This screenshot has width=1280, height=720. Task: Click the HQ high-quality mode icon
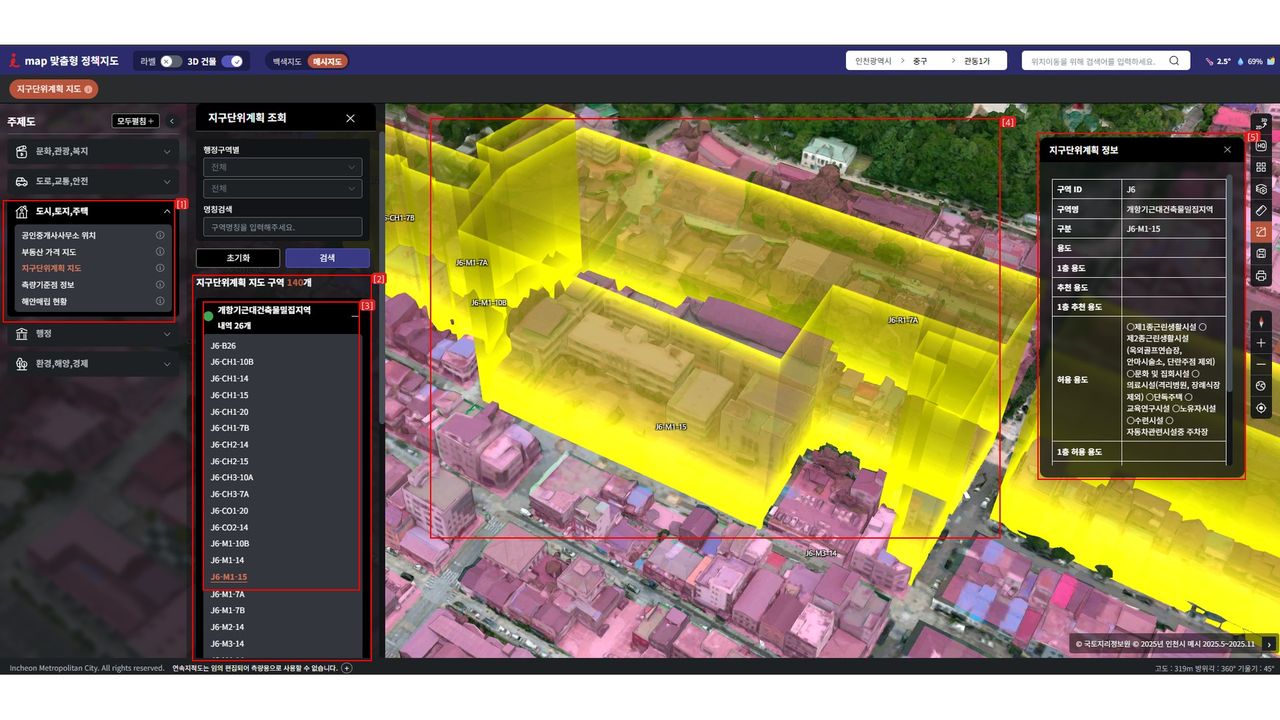click(1261, 145)
